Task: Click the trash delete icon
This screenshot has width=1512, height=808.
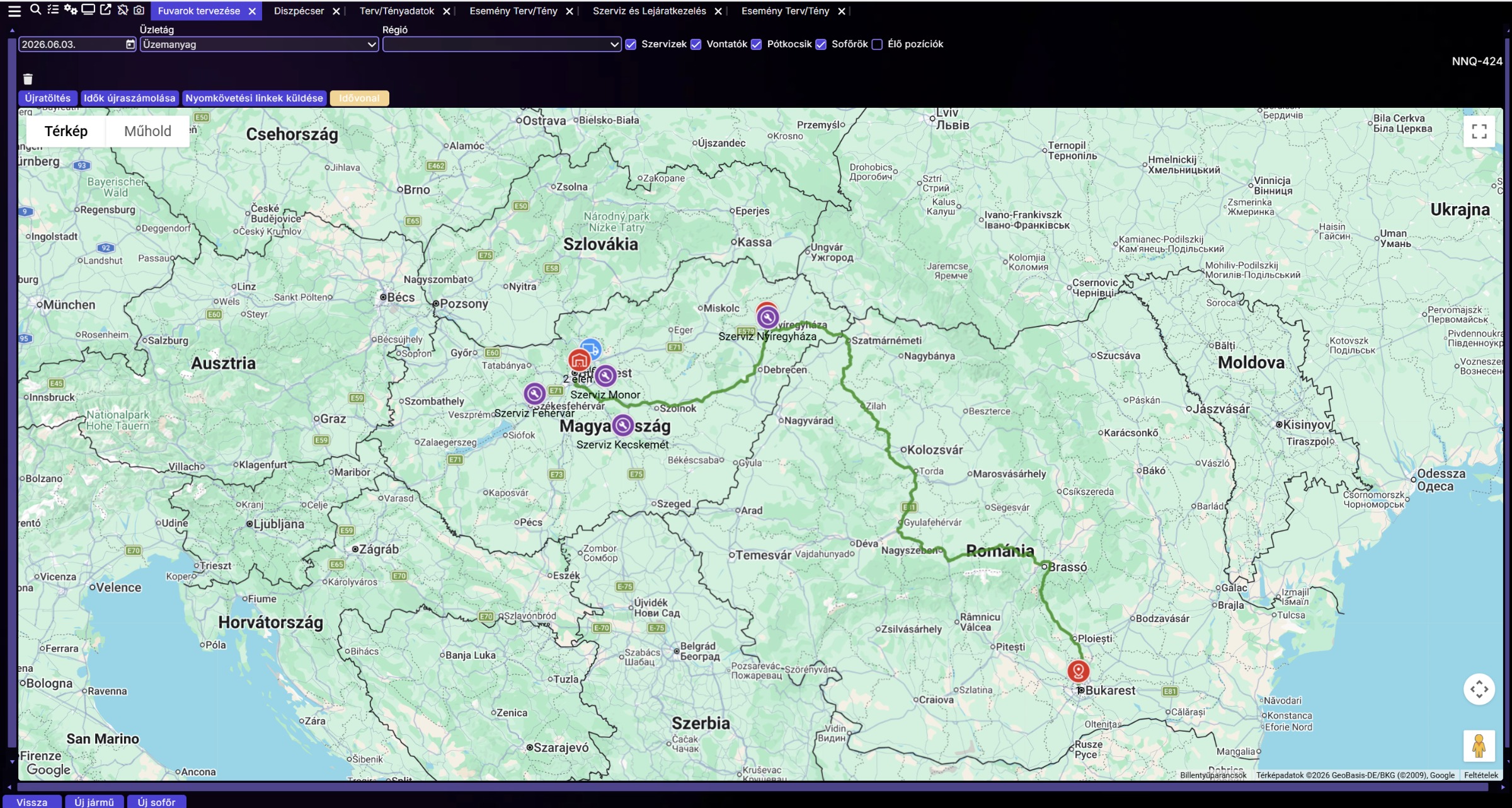Action: point(28,79)
